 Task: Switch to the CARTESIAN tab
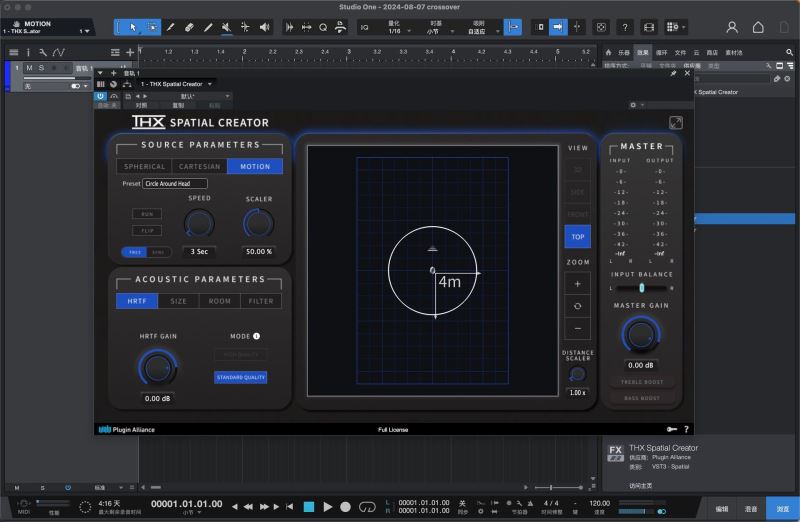[199, 166]
